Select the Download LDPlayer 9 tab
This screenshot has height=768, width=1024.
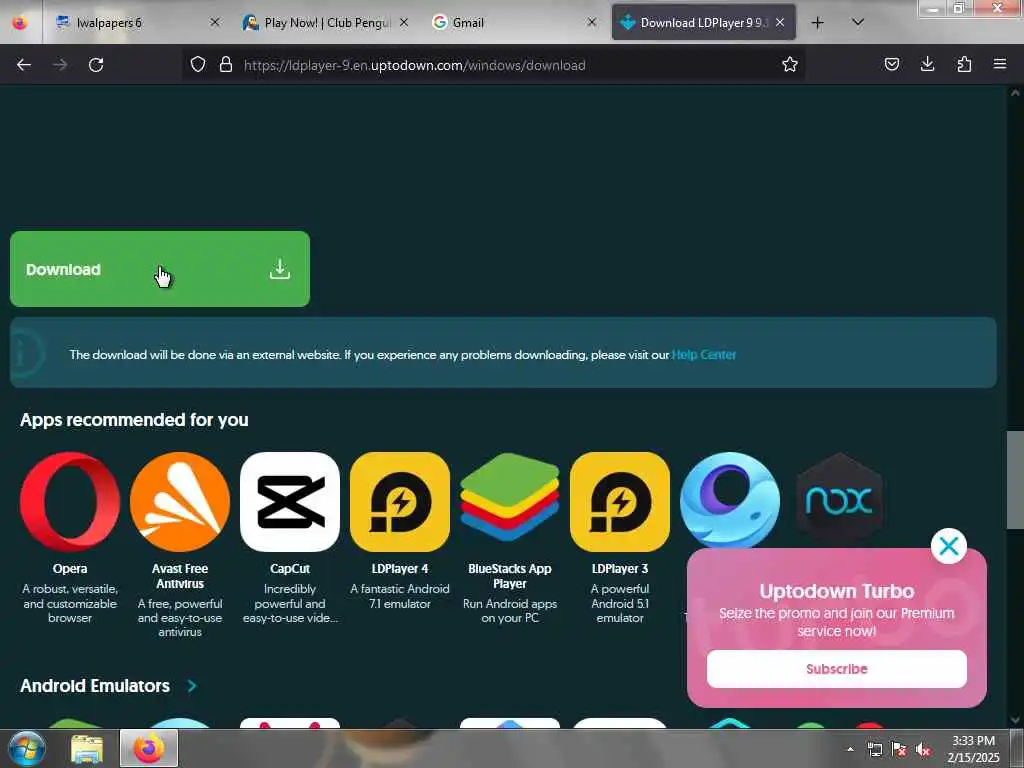(703, 23)
